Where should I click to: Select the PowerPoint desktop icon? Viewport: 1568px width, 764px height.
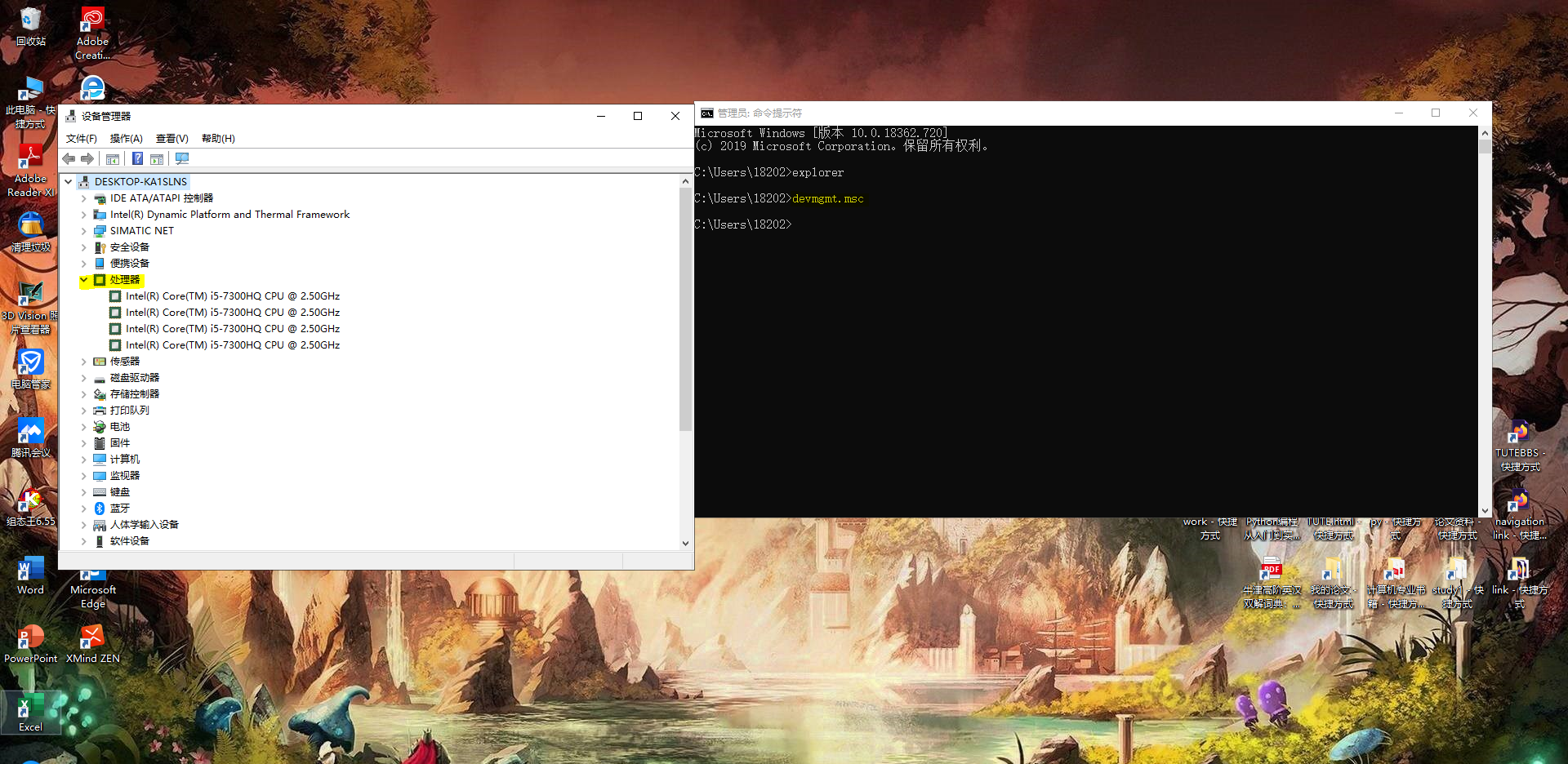(x=31, y=643)
